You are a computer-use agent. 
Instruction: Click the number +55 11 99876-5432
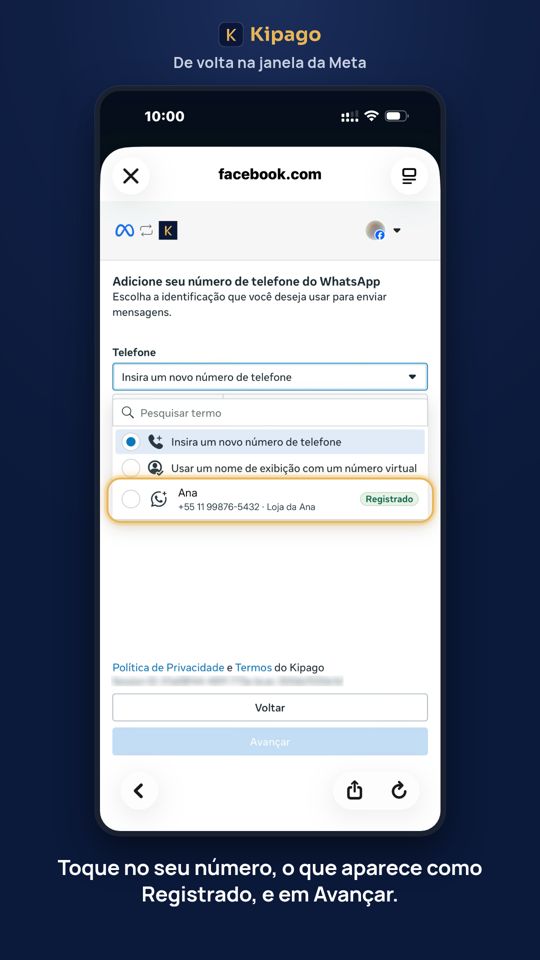click(219, 507)
